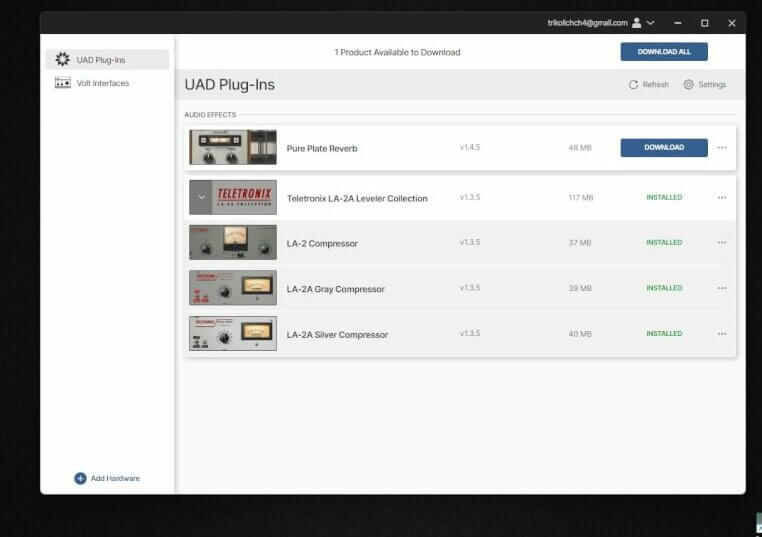Select the LA-2A Silver Compressor thumbnail

coord(233,333)
